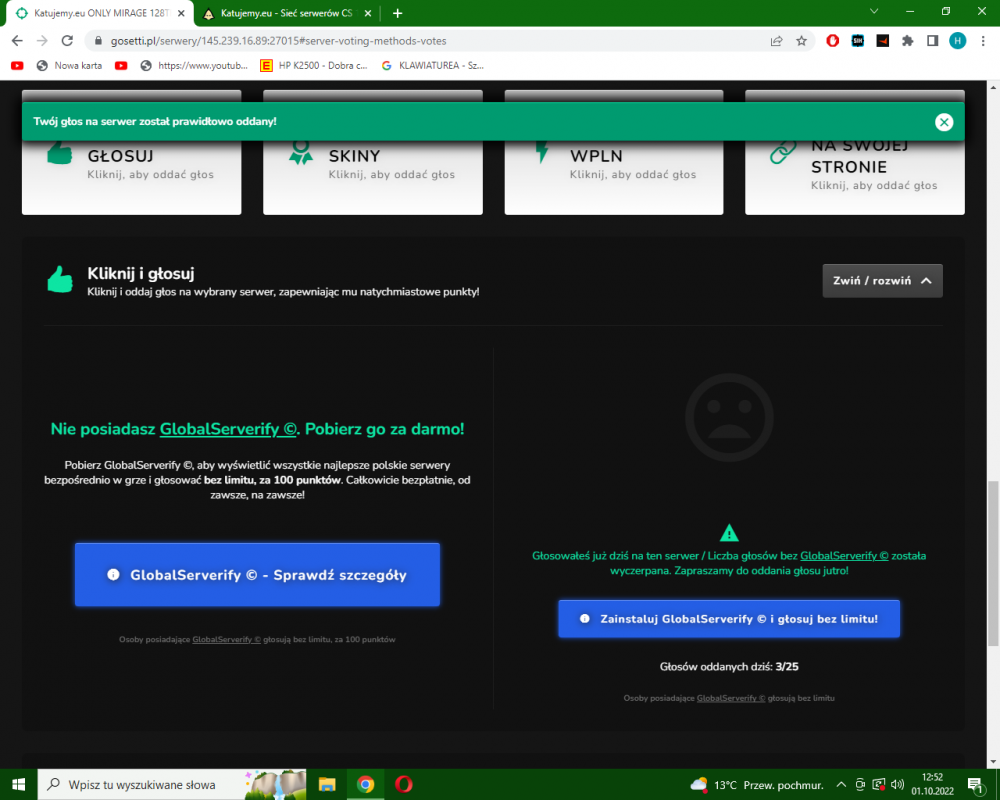The image size is (1000, 800).
Task: Open the Windows Start menu
Action: click(18, 784)
